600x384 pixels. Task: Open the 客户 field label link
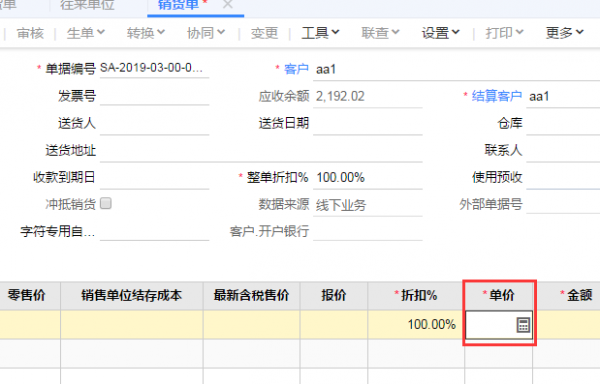(x=296, y=69)
